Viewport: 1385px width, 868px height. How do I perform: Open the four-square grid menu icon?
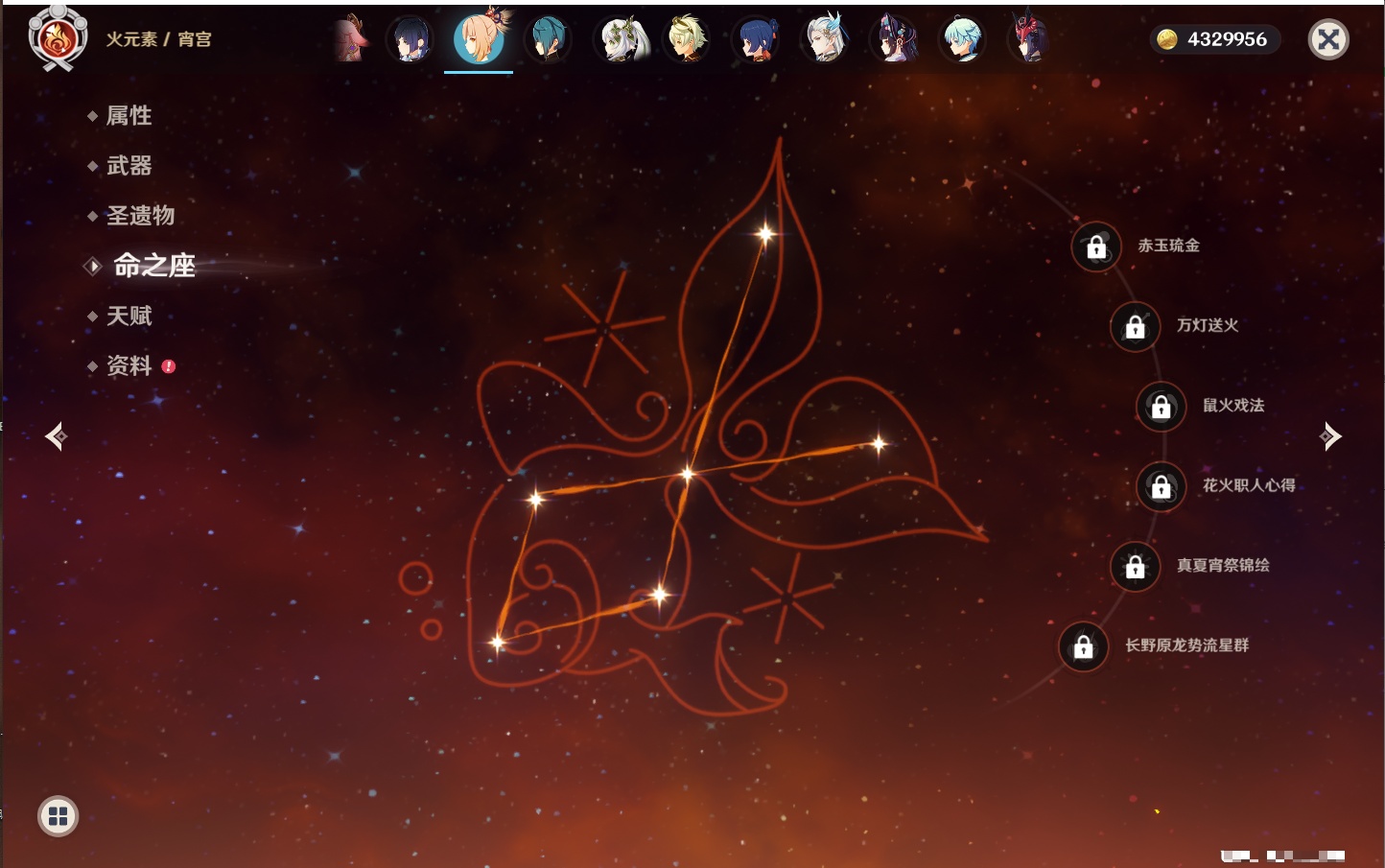pyautogui.click(x=59, y=816)
